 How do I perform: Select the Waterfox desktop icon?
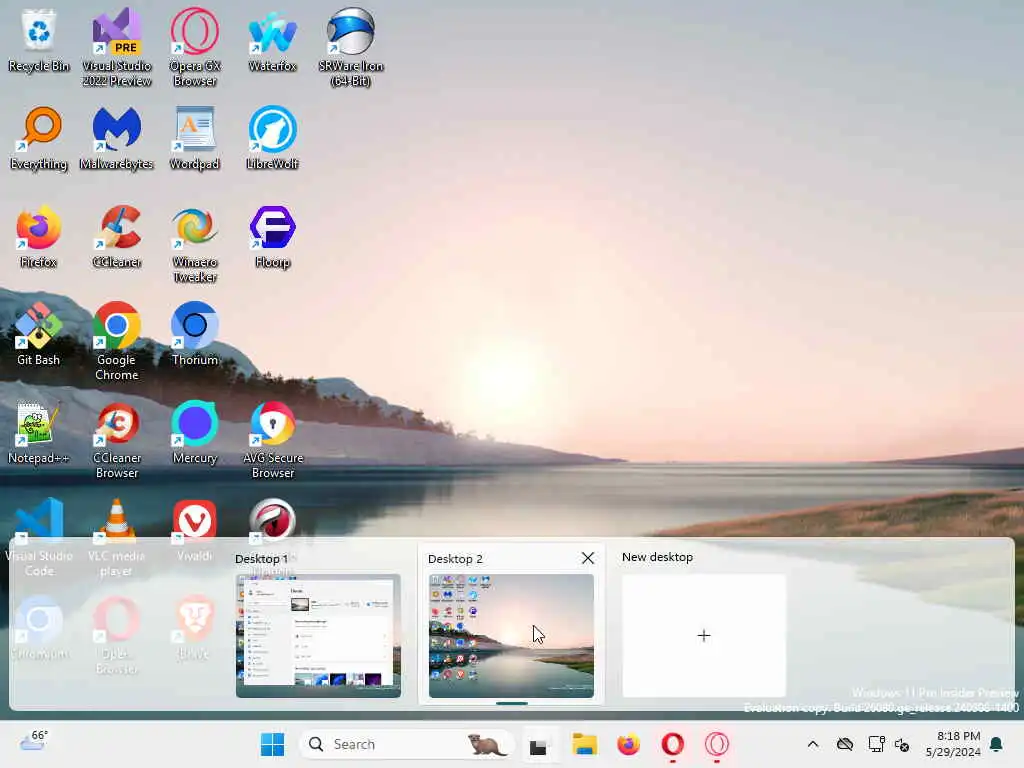pyautogui.click(x=272, y=41)
